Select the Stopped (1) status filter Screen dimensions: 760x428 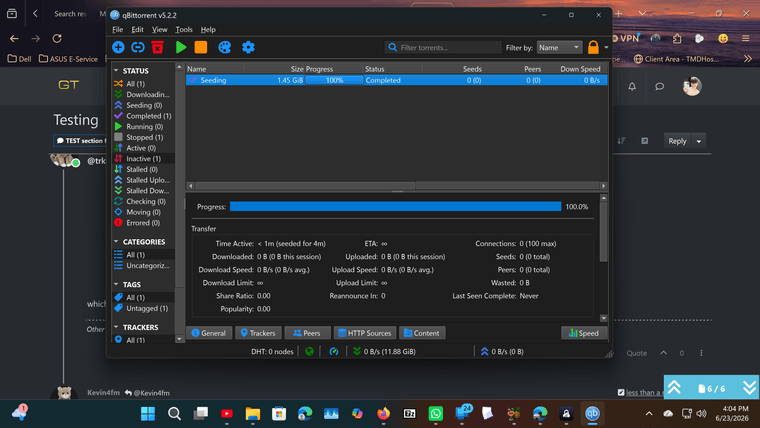click(143, 137)
